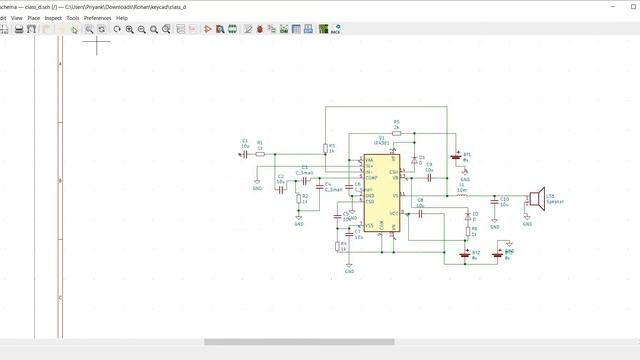Select resistor R3 symbol
The width and height of the screenshot is (640, 360).
click(x=325, y=149)
